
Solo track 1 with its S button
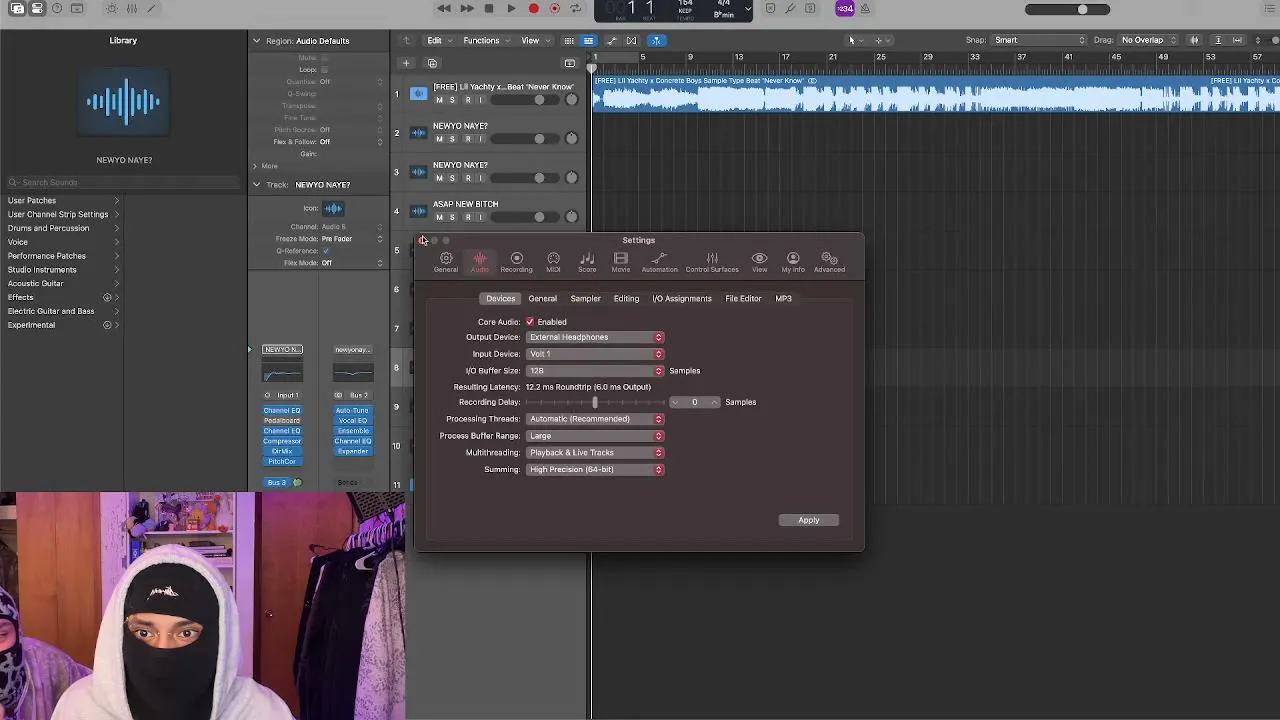(452, 100)
